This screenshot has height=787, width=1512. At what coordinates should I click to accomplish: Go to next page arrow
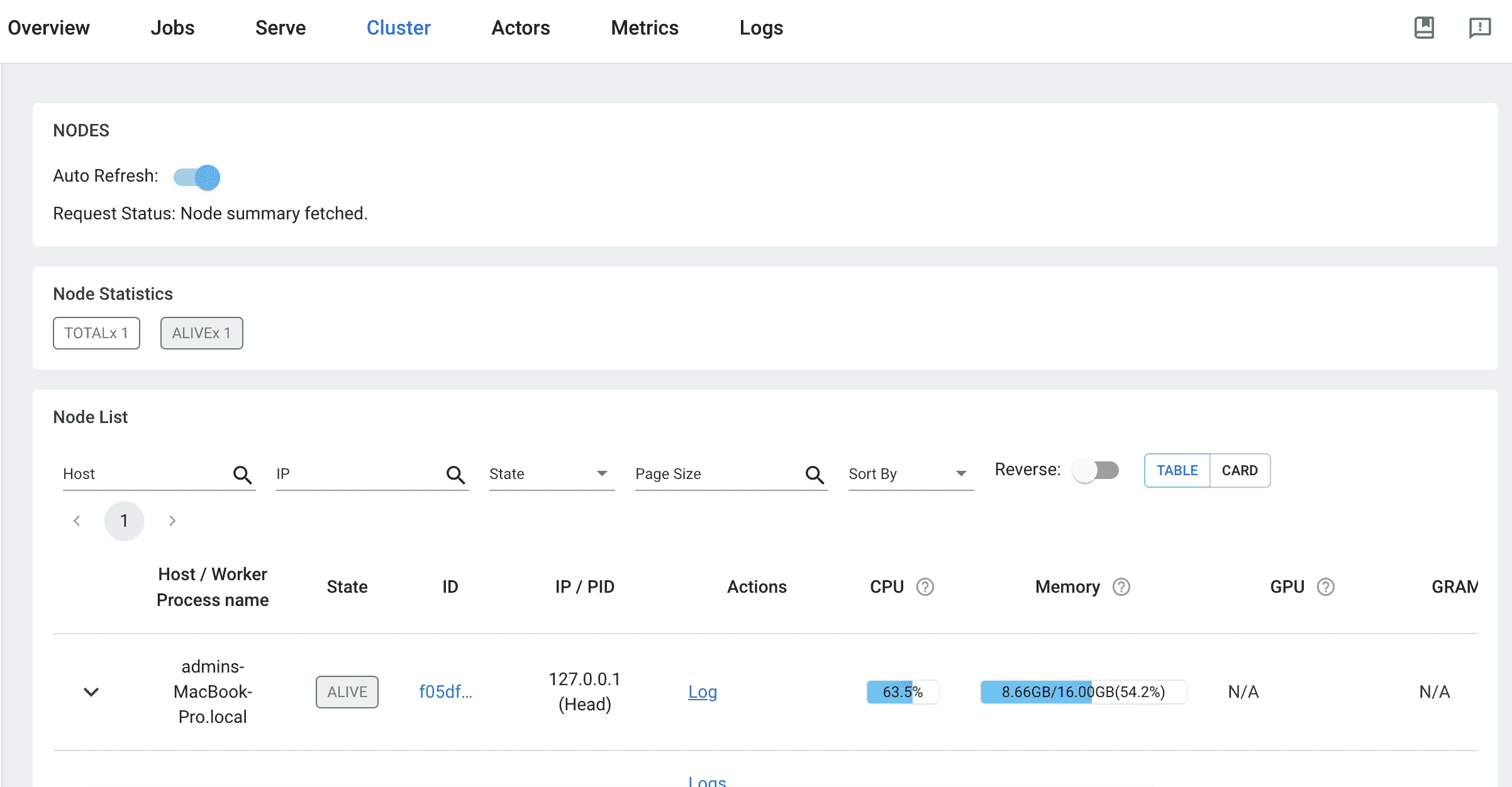(x=172, y=520)
